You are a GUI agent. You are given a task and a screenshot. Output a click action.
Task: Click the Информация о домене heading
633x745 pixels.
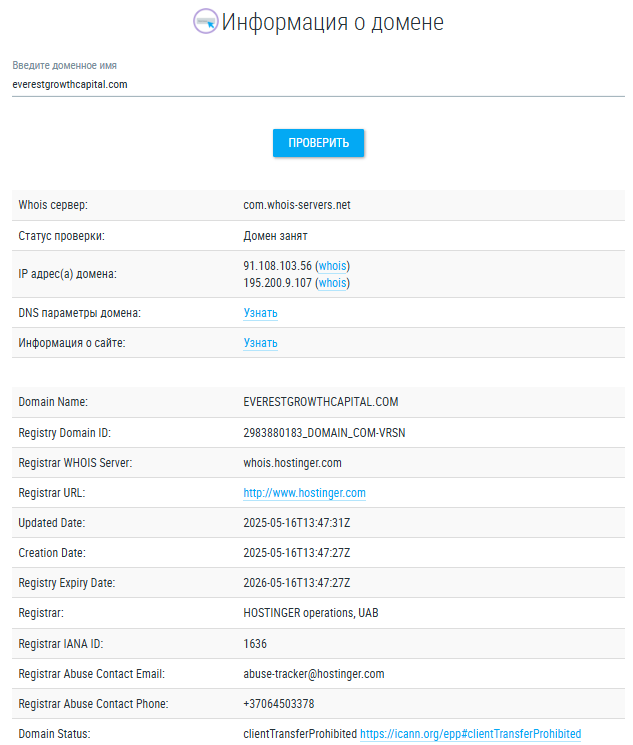pos(332,22)
